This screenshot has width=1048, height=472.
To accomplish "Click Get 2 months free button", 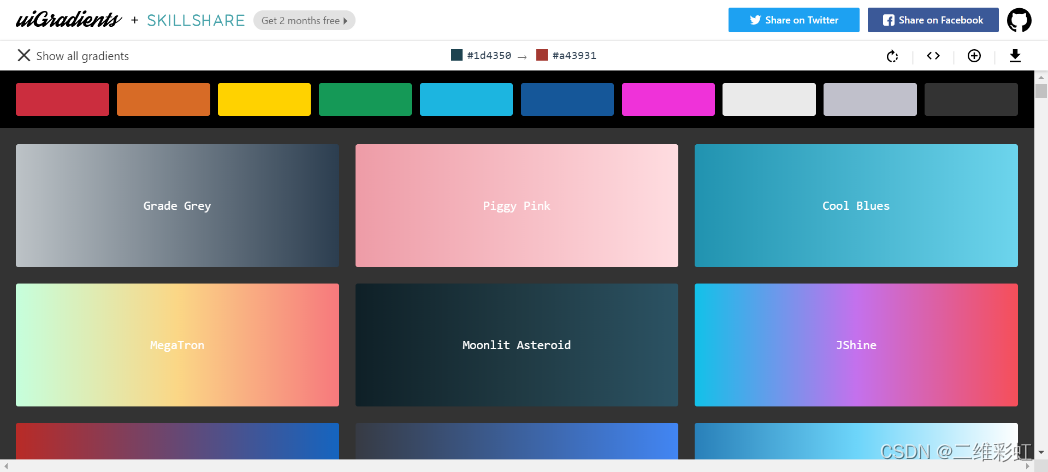I will coord(304,21).
